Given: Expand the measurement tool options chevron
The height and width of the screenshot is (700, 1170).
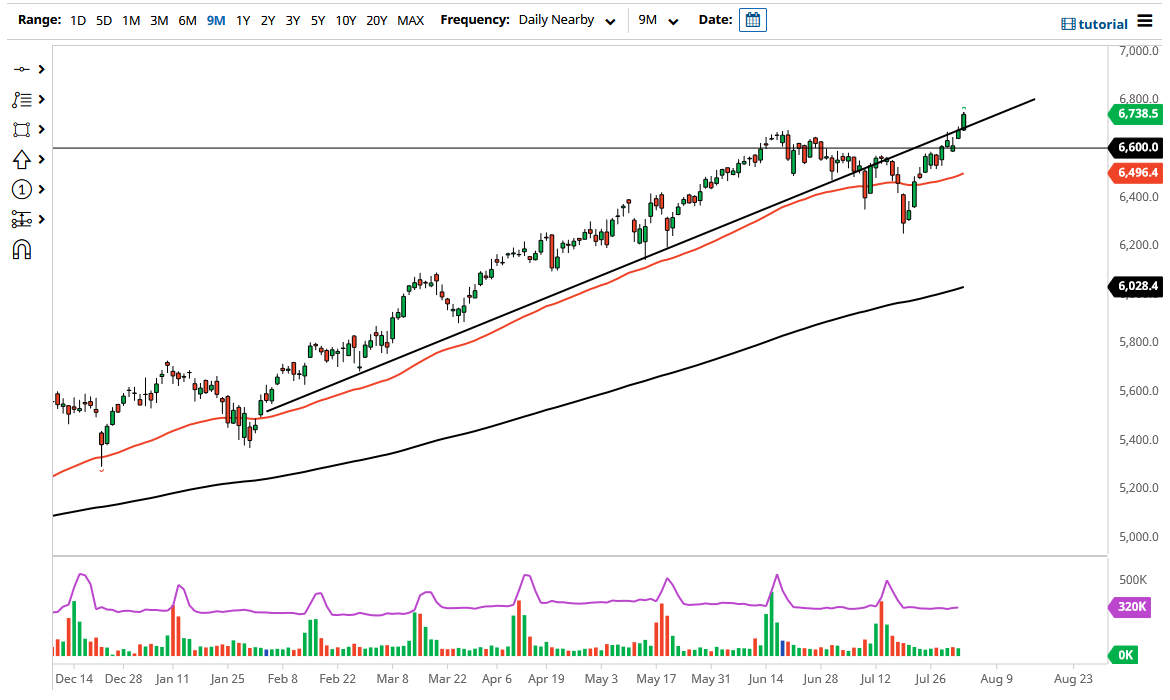Looking at the screenshot, I should [40, 219].
